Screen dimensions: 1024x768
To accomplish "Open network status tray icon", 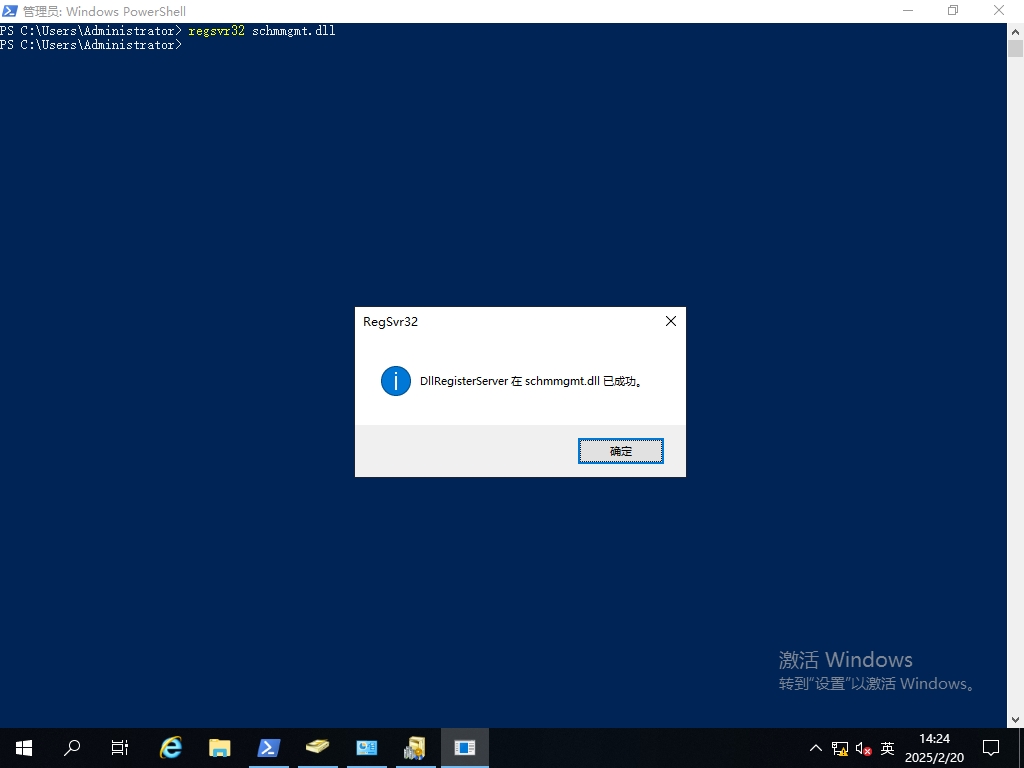I will pos(839,748).
